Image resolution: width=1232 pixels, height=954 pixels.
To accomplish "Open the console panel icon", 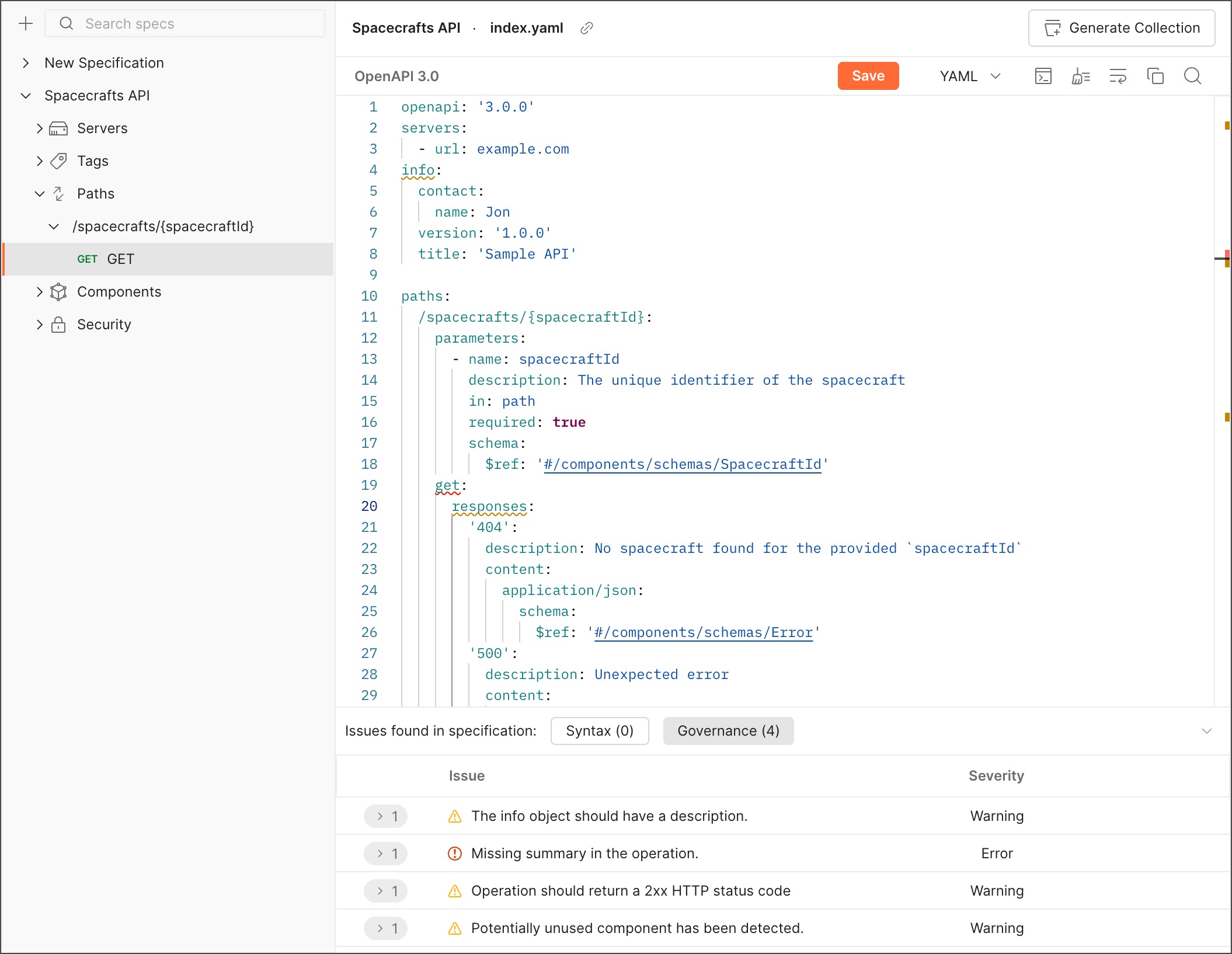I will pos(1043,76).
